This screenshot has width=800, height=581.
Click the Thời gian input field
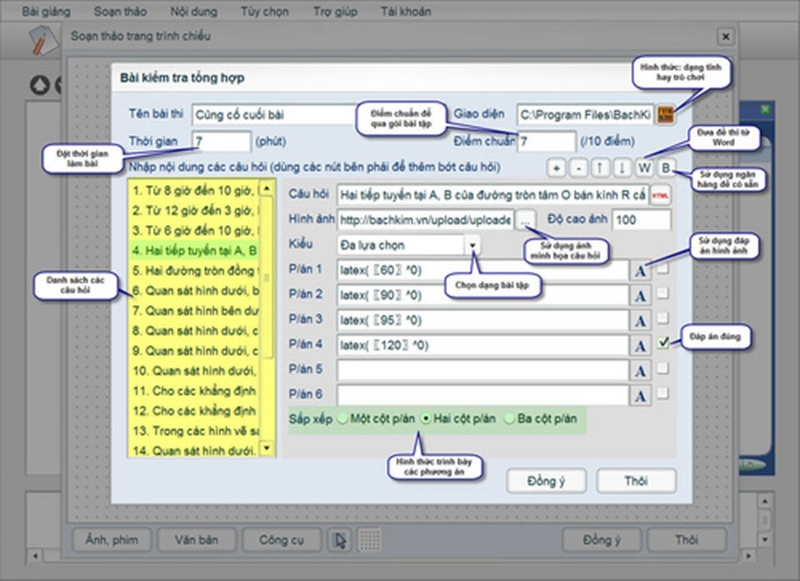221,141
